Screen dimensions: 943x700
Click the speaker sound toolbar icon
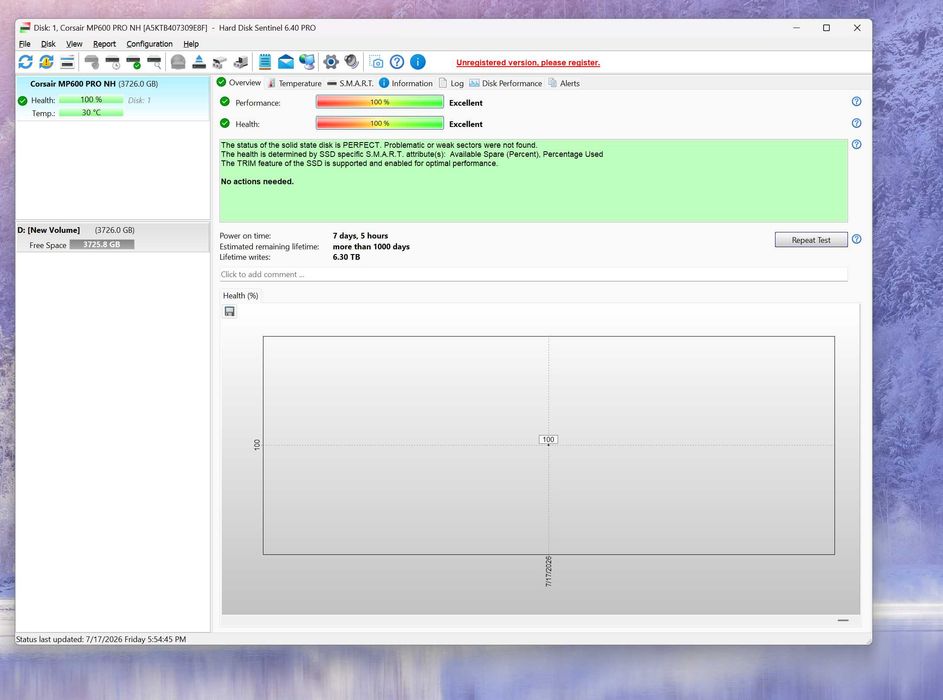click(x=352, y=62)
